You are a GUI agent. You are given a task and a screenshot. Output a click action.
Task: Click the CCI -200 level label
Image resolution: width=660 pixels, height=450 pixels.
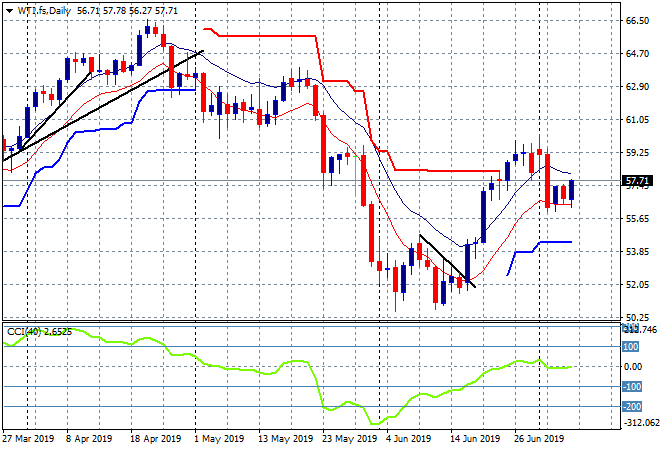[x=632, y=407]
